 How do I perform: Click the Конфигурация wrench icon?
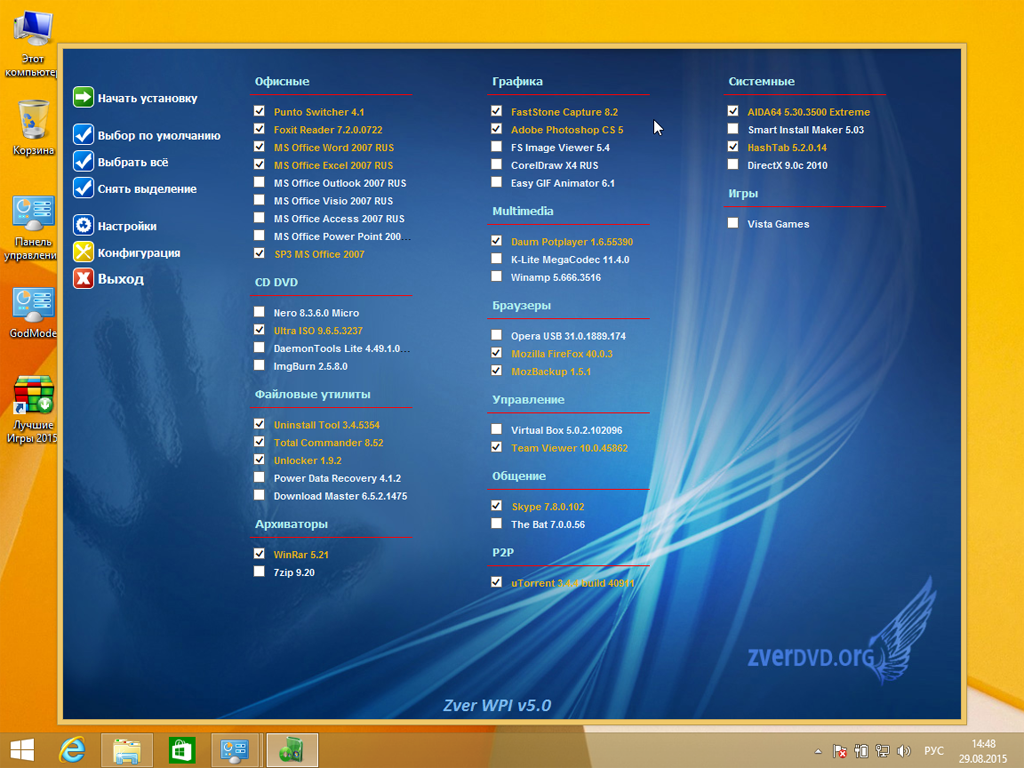[83, 252]
